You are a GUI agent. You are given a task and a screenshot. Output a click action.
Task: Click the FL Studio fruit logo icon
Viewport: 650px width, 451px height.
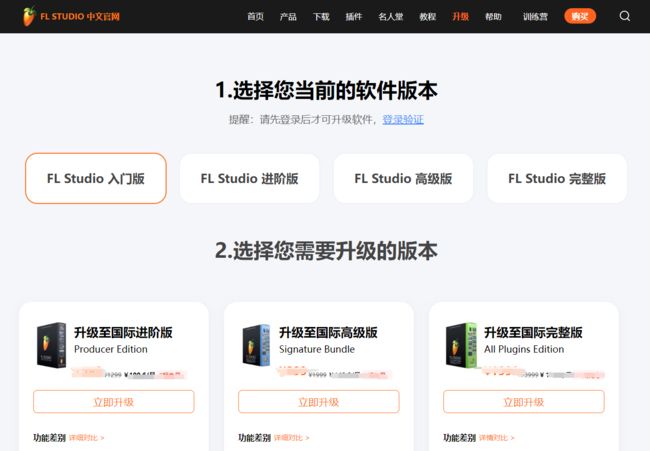pos(29,17)
